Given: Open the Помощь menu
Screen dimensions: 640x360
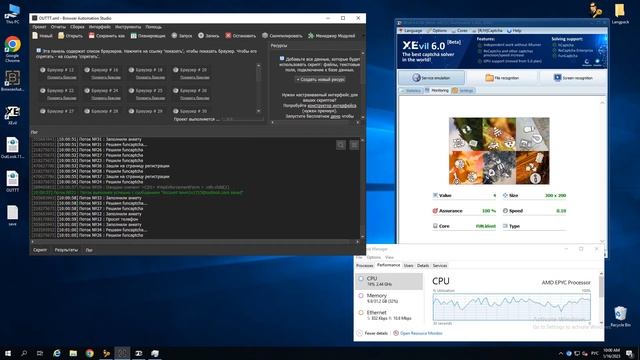Looking at the screenshot, I should (x=153, y=27).
